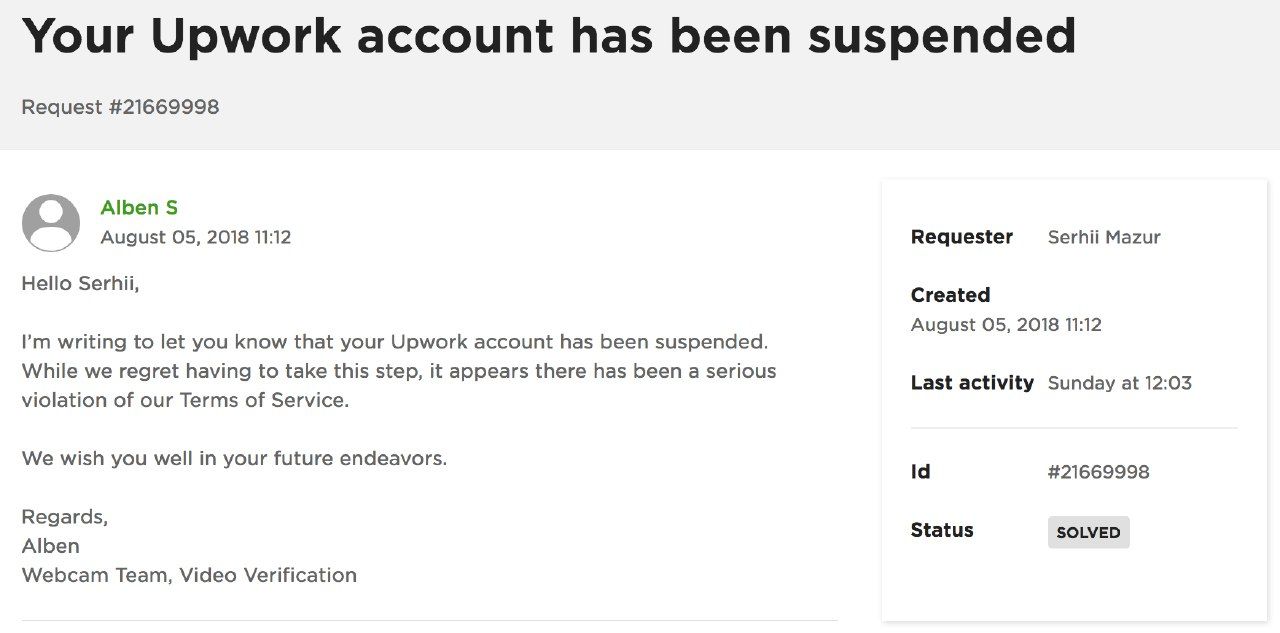Click the Id label in the sidebar

click(x=920, y=472)
